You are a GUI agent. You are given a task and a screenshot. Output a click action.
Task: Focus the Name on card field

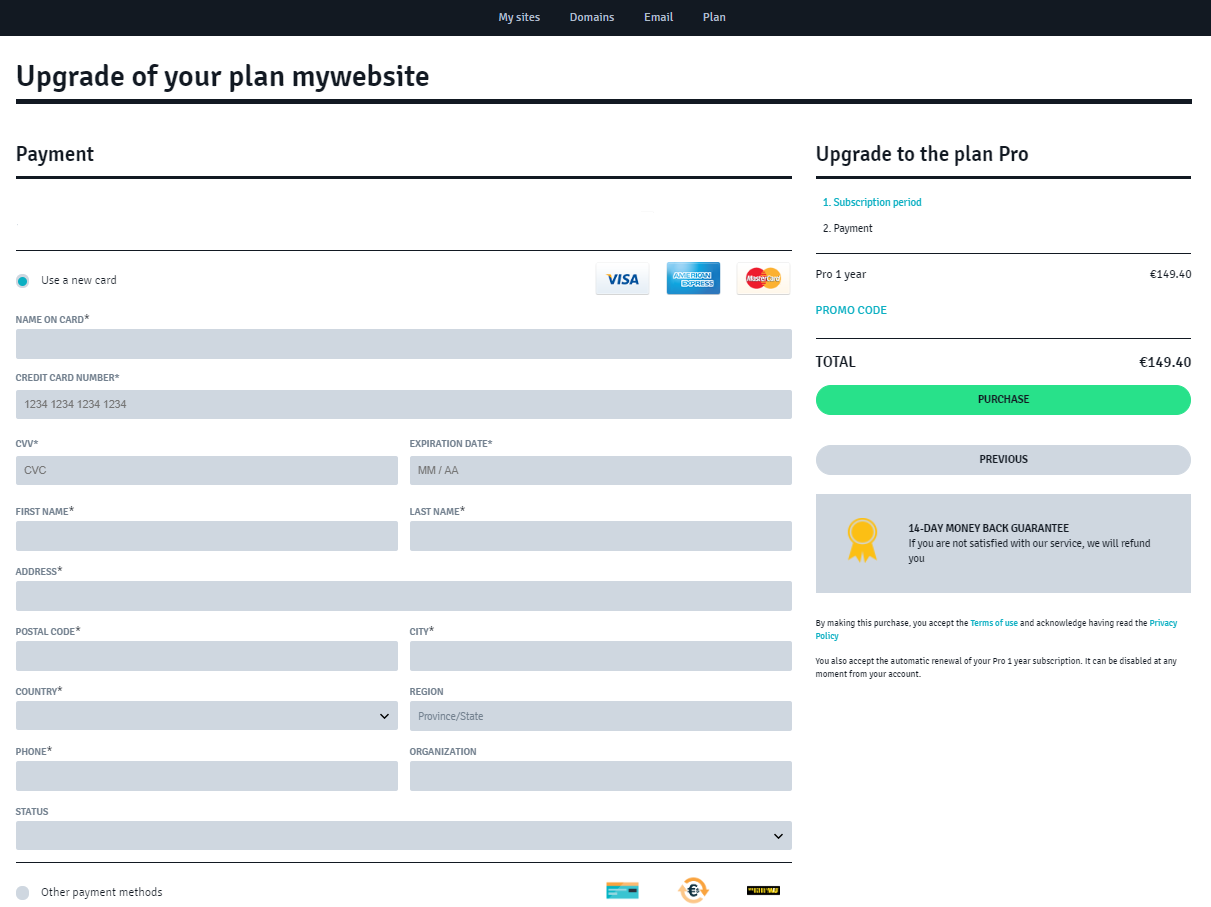tap(404, 344)
